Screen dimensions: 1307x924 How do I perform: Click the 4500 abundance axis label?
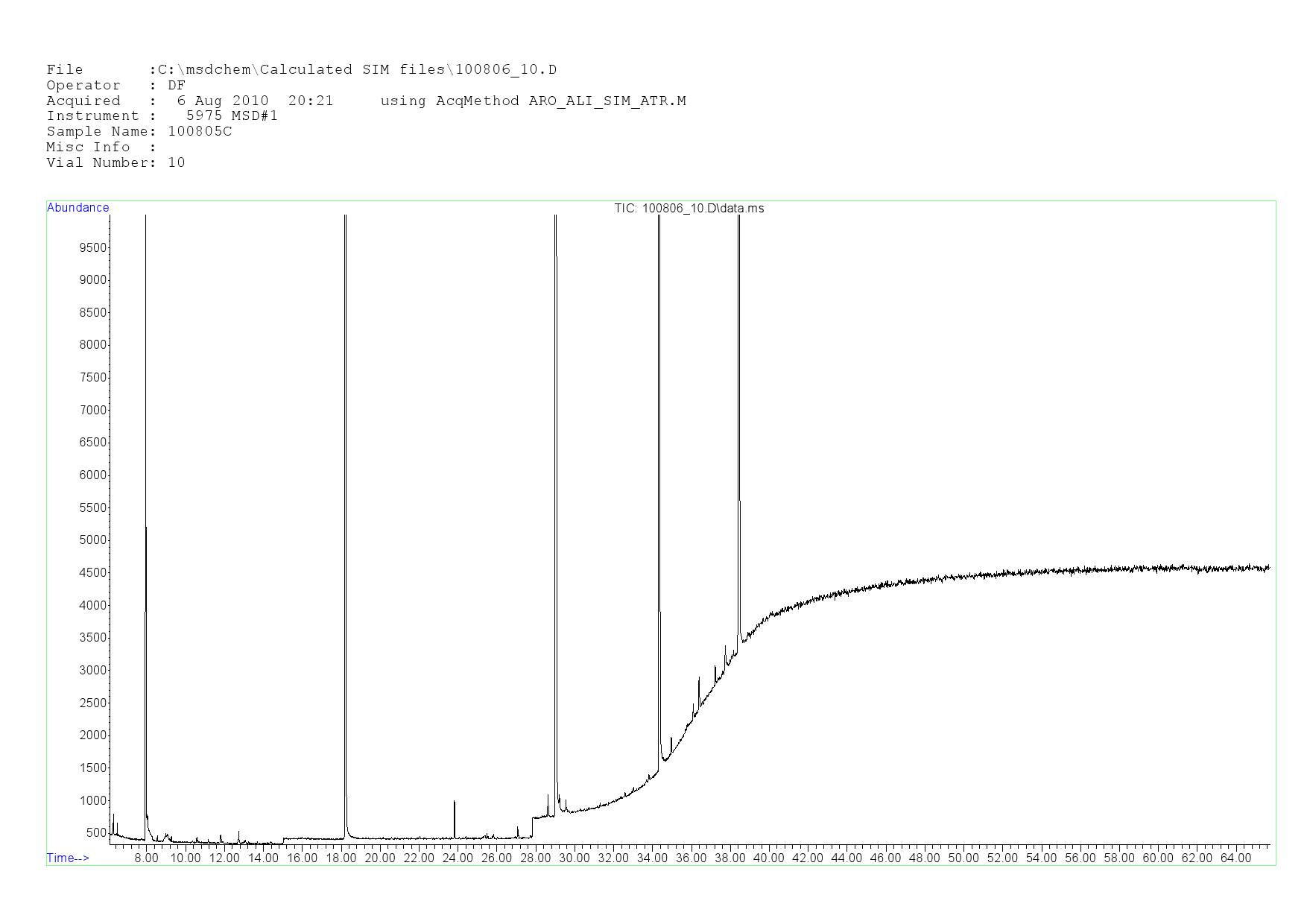[92, 573]
